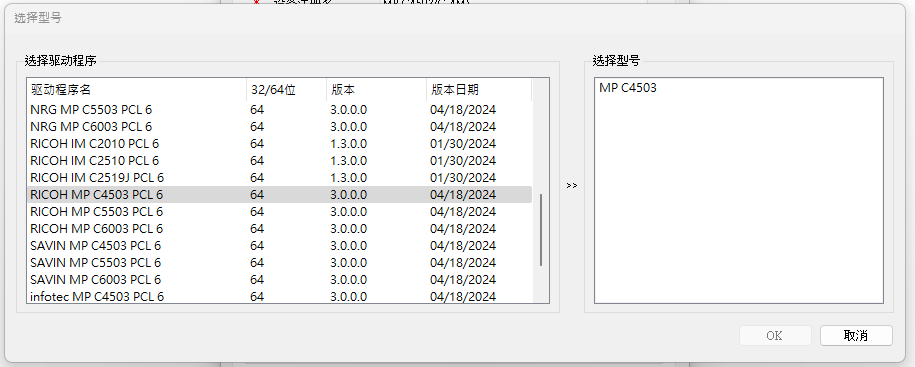Image resolution: width=915 pixels, height=367 pixels.
Task: Select NRG MP C5503 PCL 6 driver
Action: pyautogui.click(x=279, y=110)
